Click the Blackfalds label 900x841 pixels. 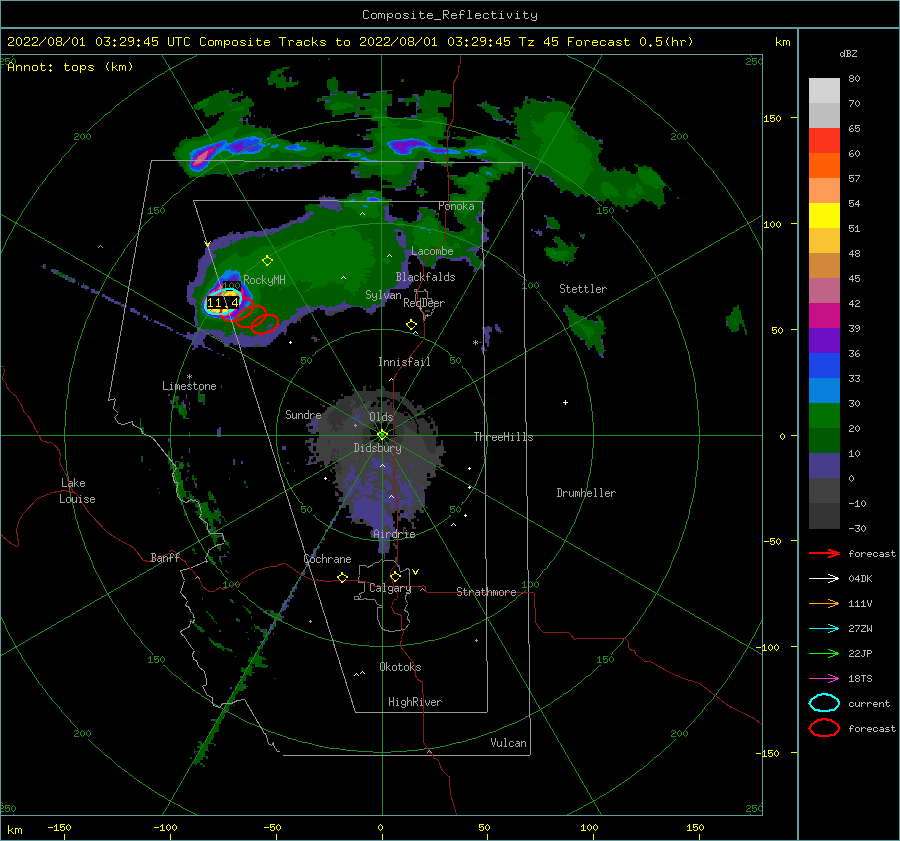coord(425,277)
